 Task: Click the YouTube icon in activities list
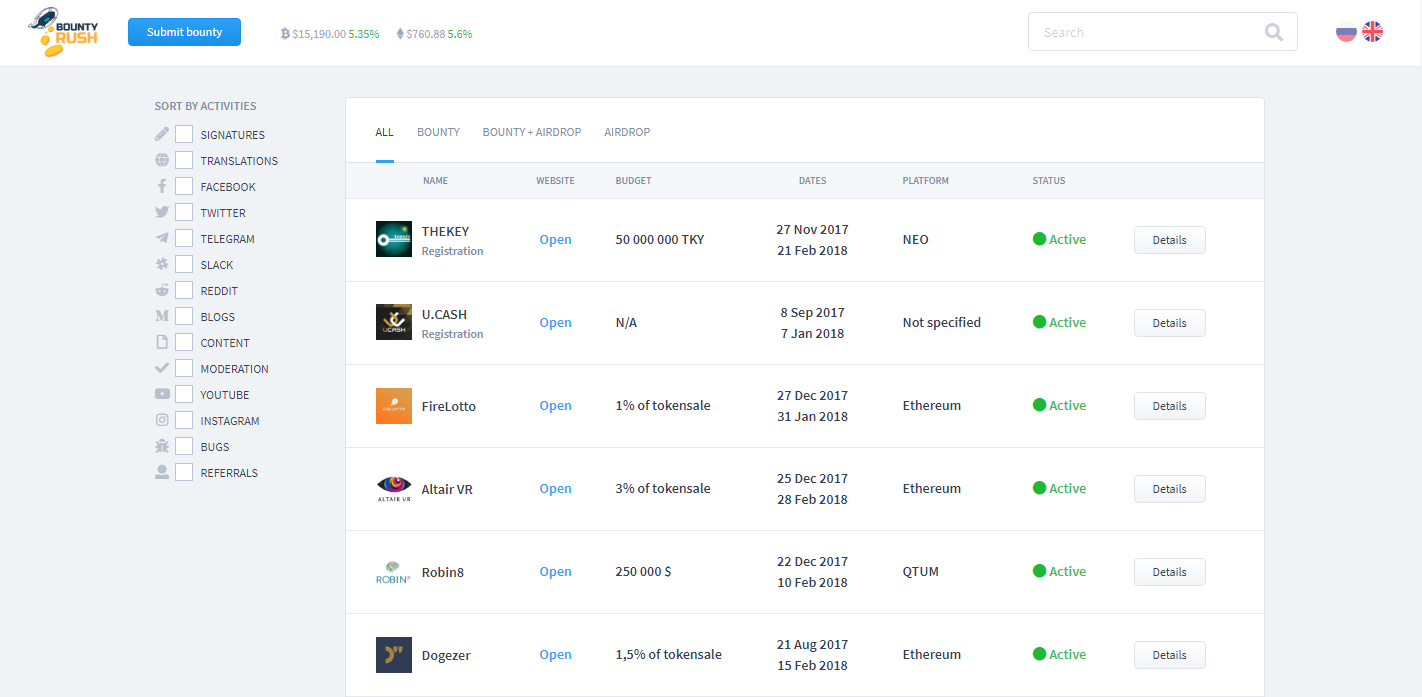[x=161, y=394]
